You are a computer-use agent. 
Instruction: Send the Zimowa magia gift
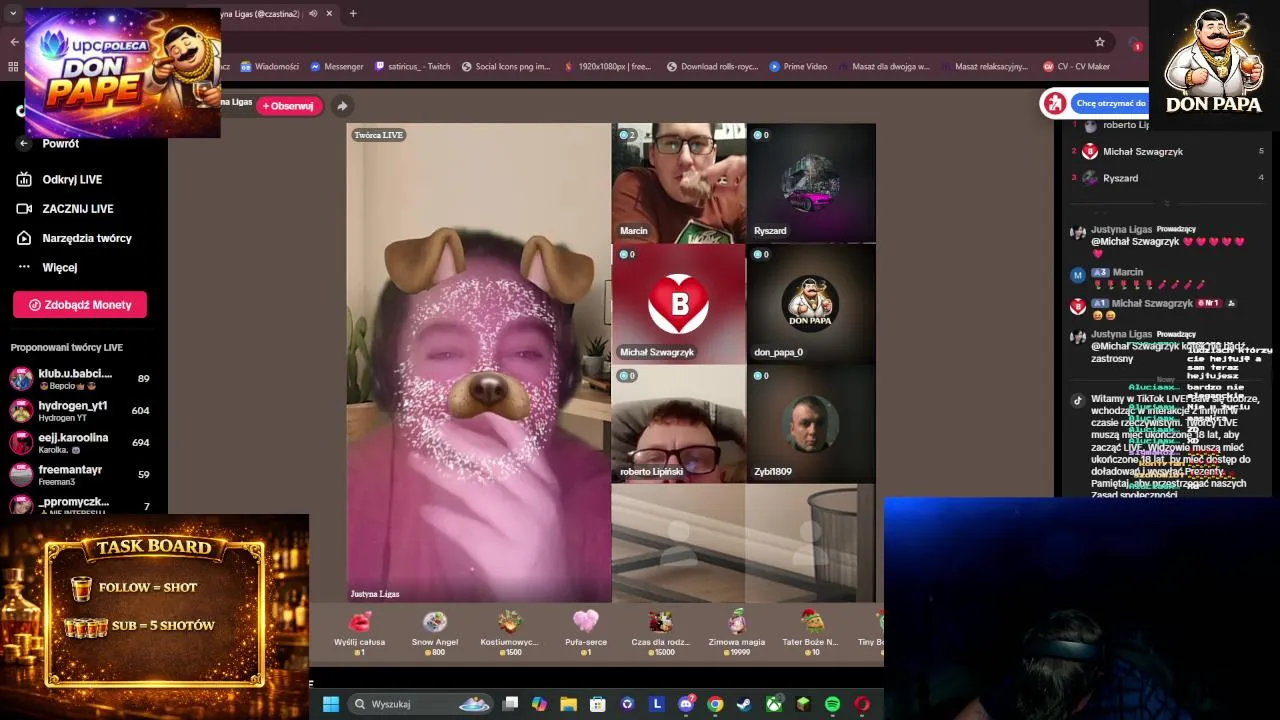pyautogui.click(x=737, y=632)
